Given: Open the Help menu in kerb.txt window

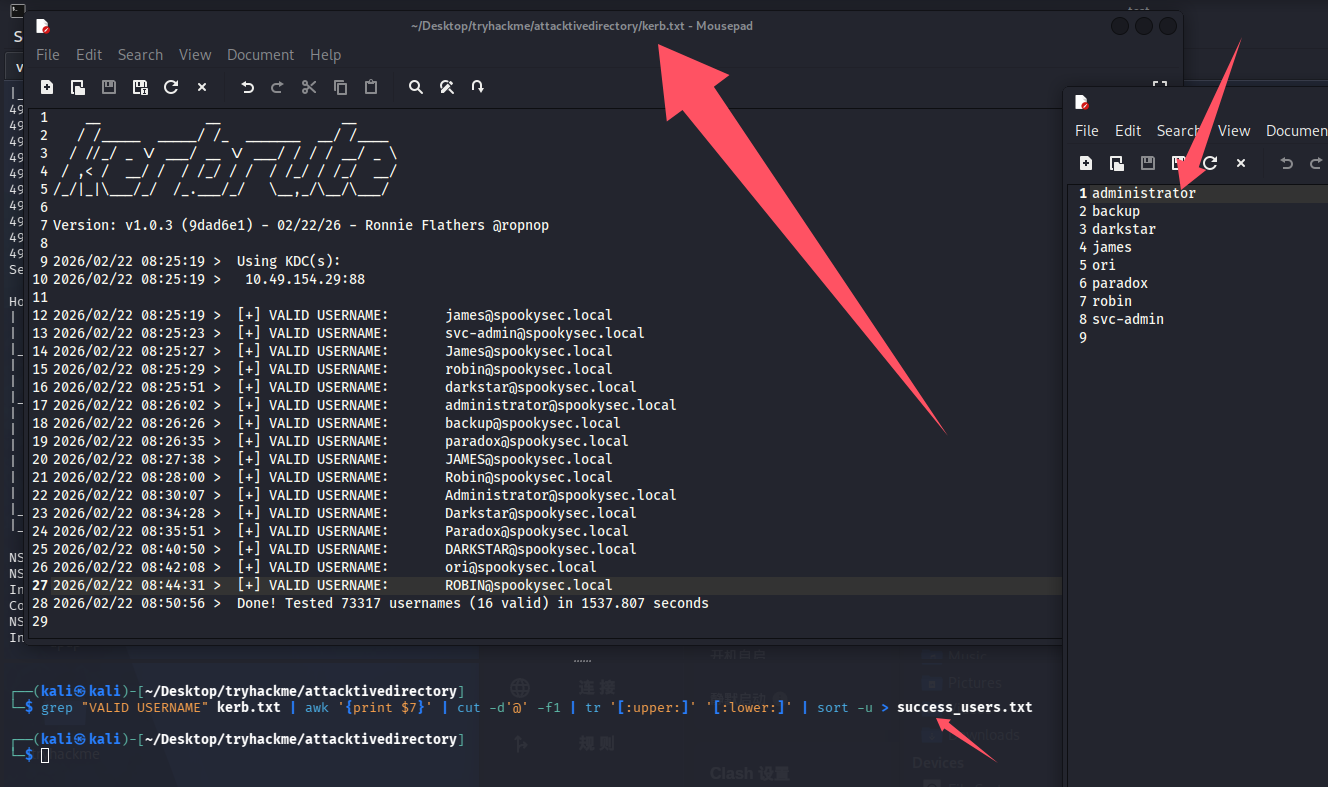Looking at the screenshot, I should 325,55.
